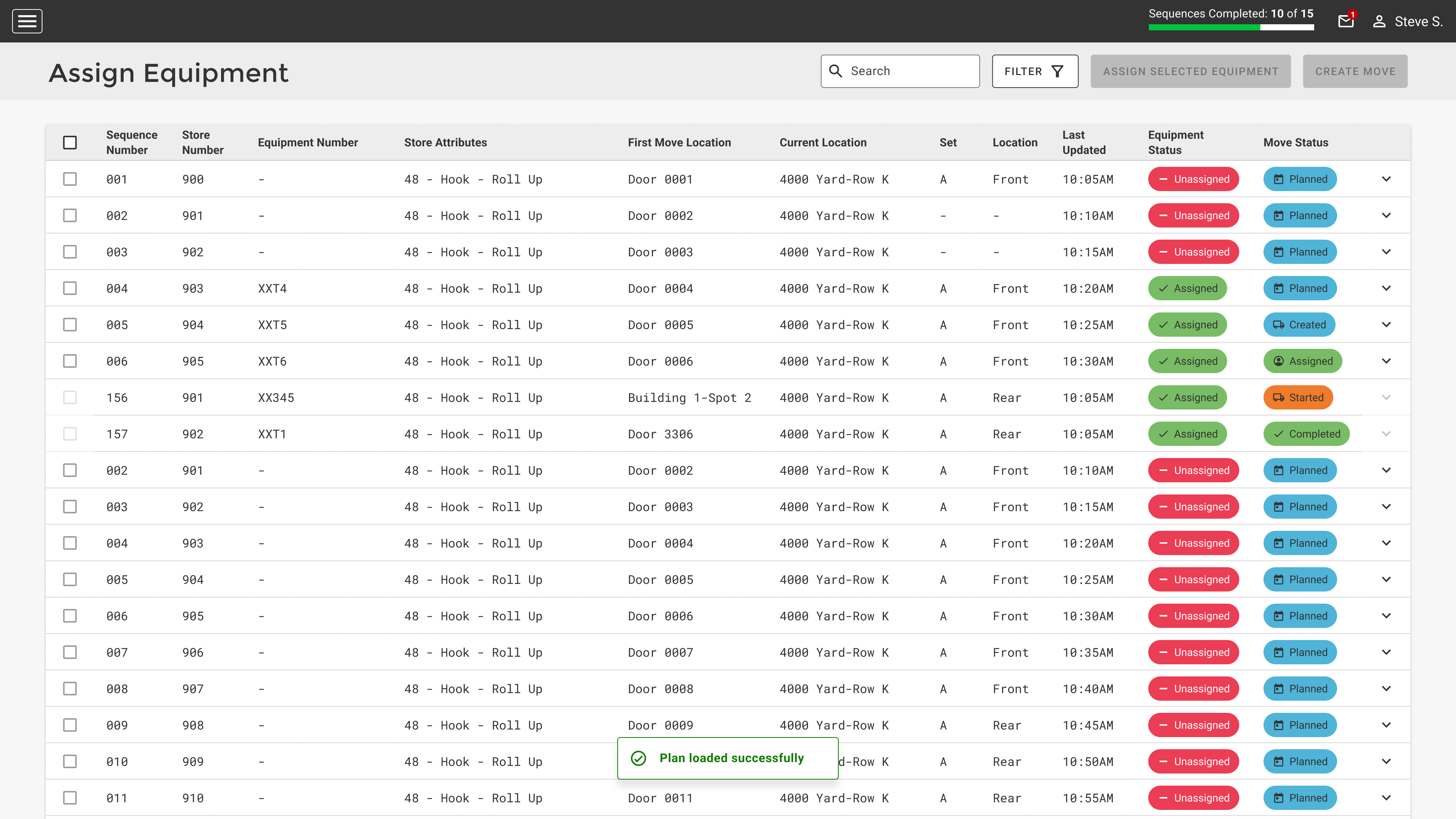Click the CREATE MOVE button
The image size is (1456, 819).
(x=1355, y=71)
